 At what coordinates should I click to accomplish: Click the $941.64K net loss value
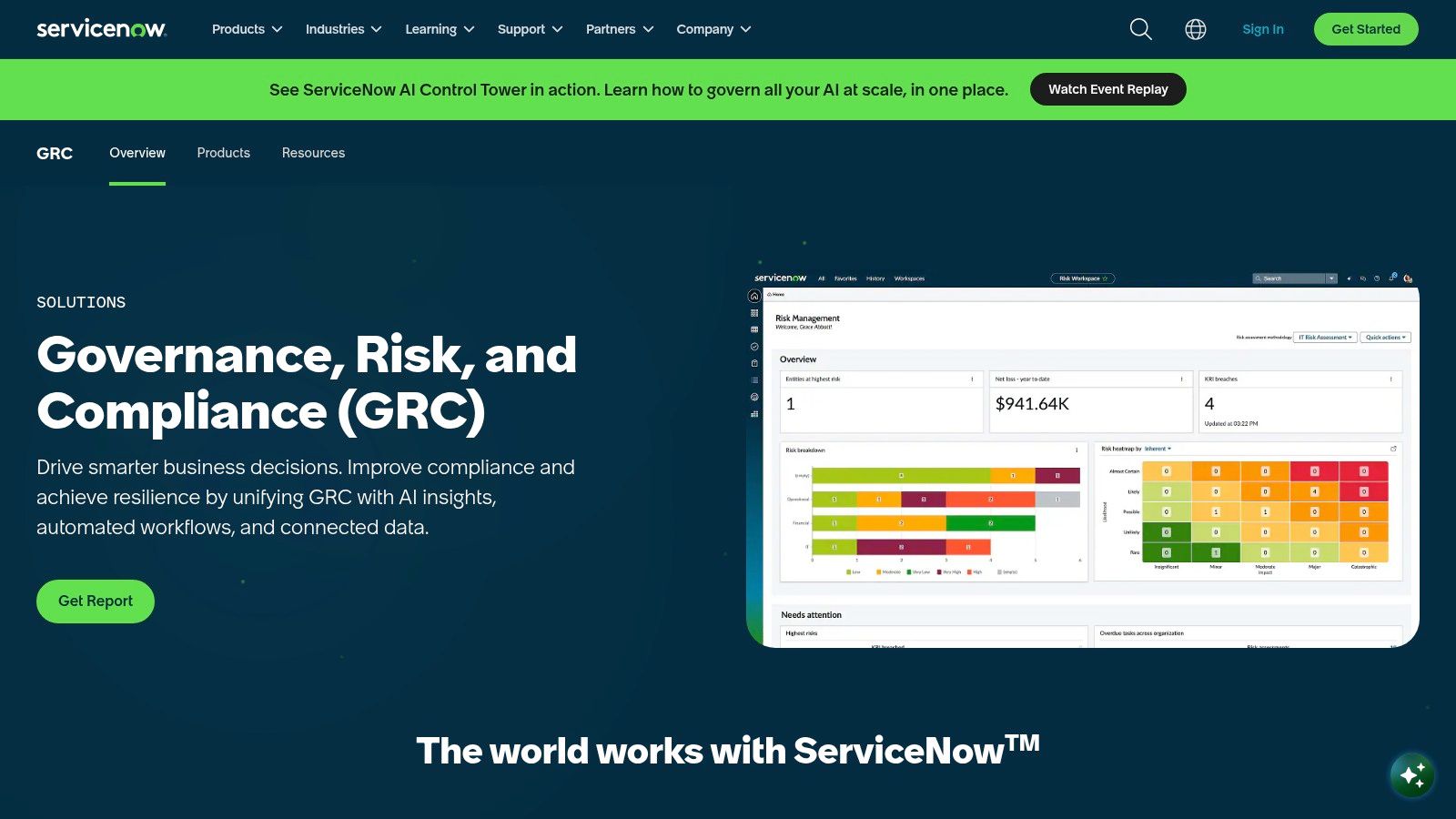pos(1032,404)
